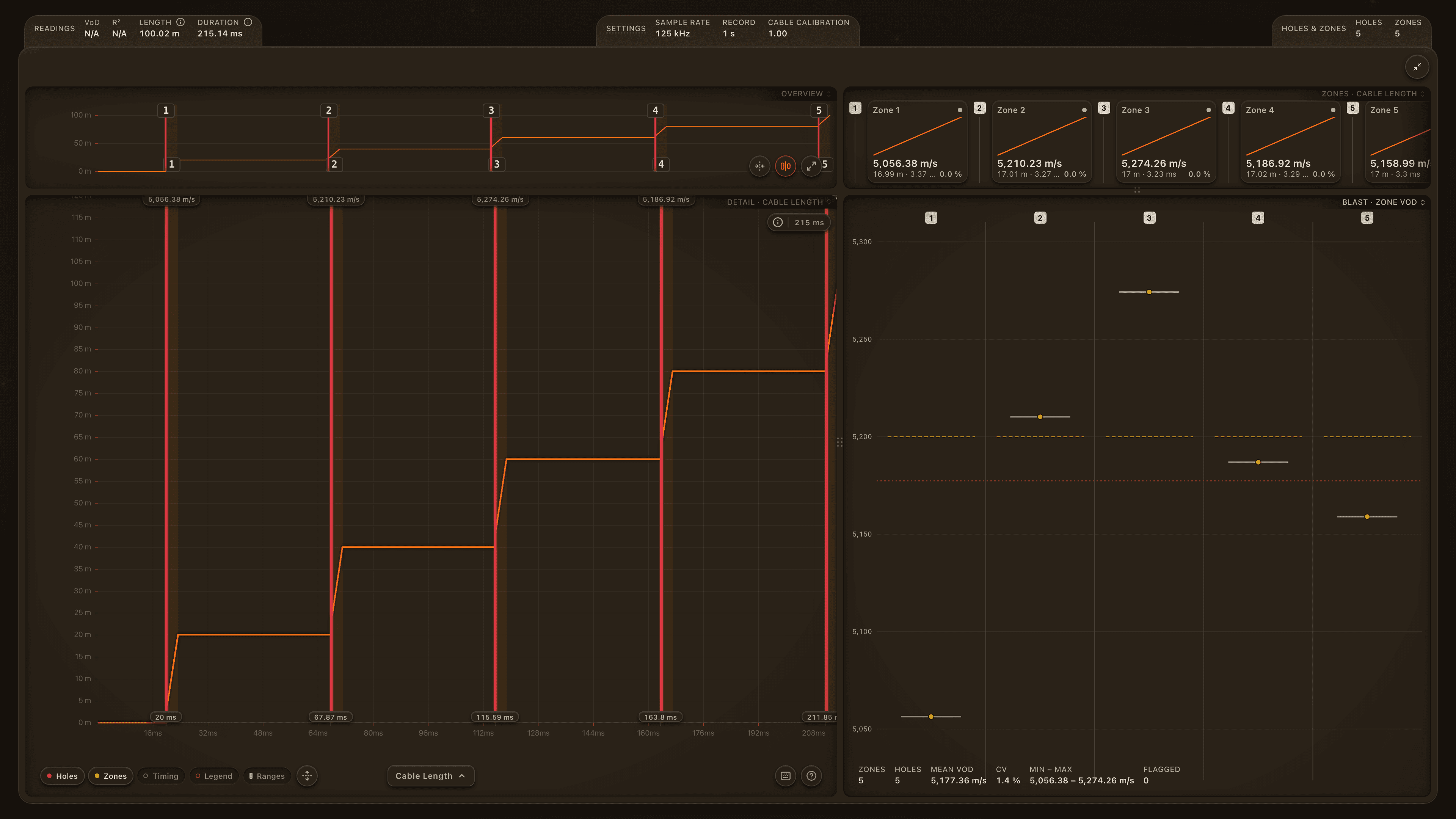Click the 115.59 ms time marker

tap(494, 717)
